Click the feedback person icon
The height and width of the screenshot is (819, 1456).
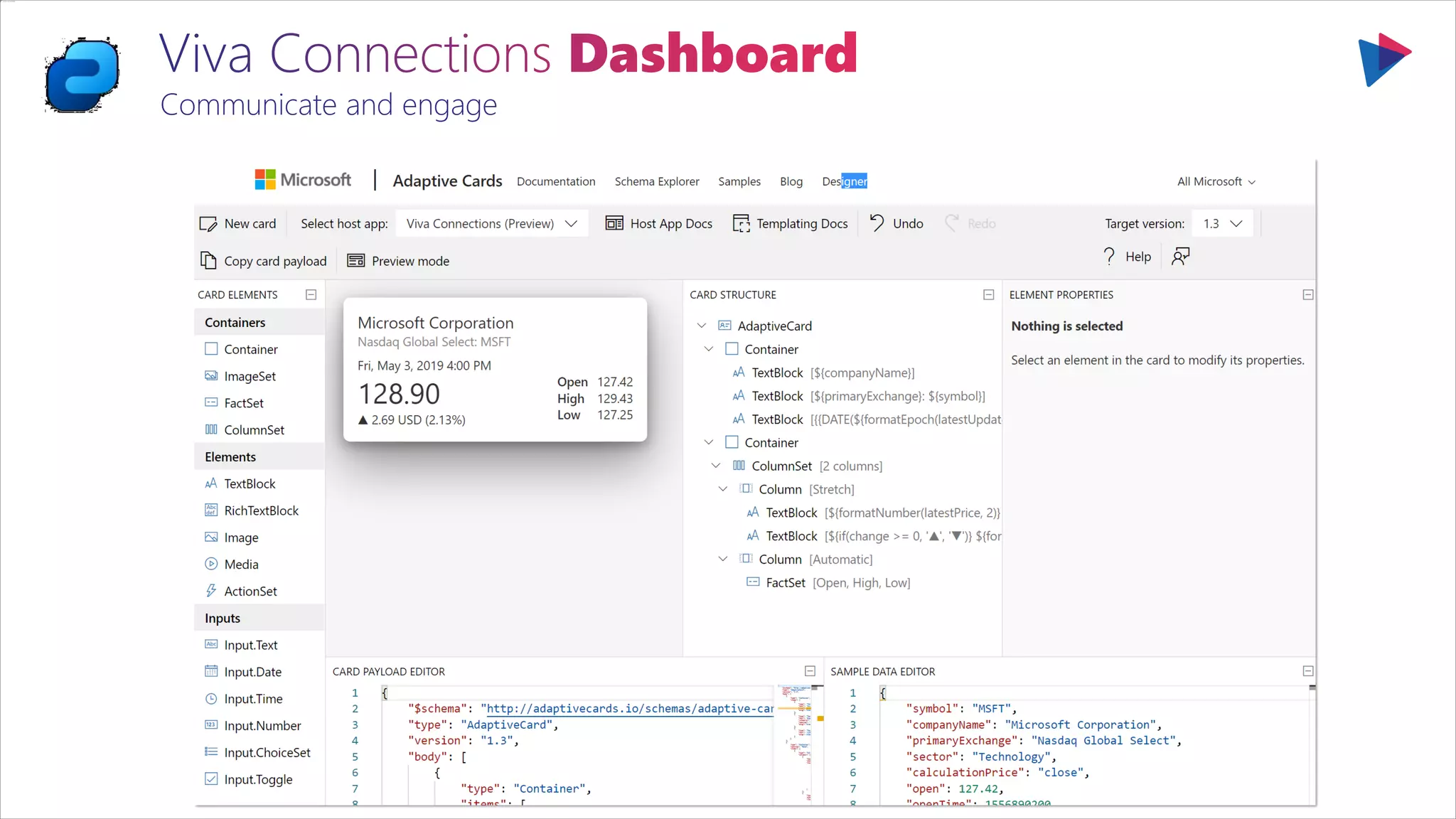coord(1180,256)
